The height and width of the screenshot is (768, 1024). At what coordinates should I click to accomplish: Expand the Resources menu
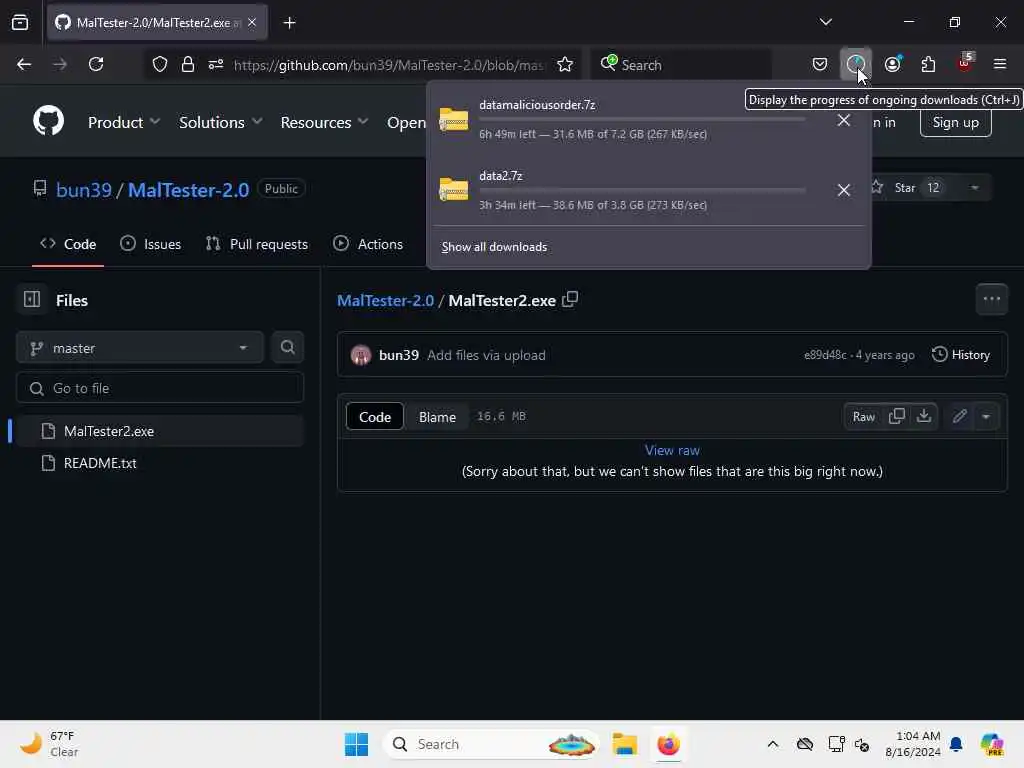324,122
